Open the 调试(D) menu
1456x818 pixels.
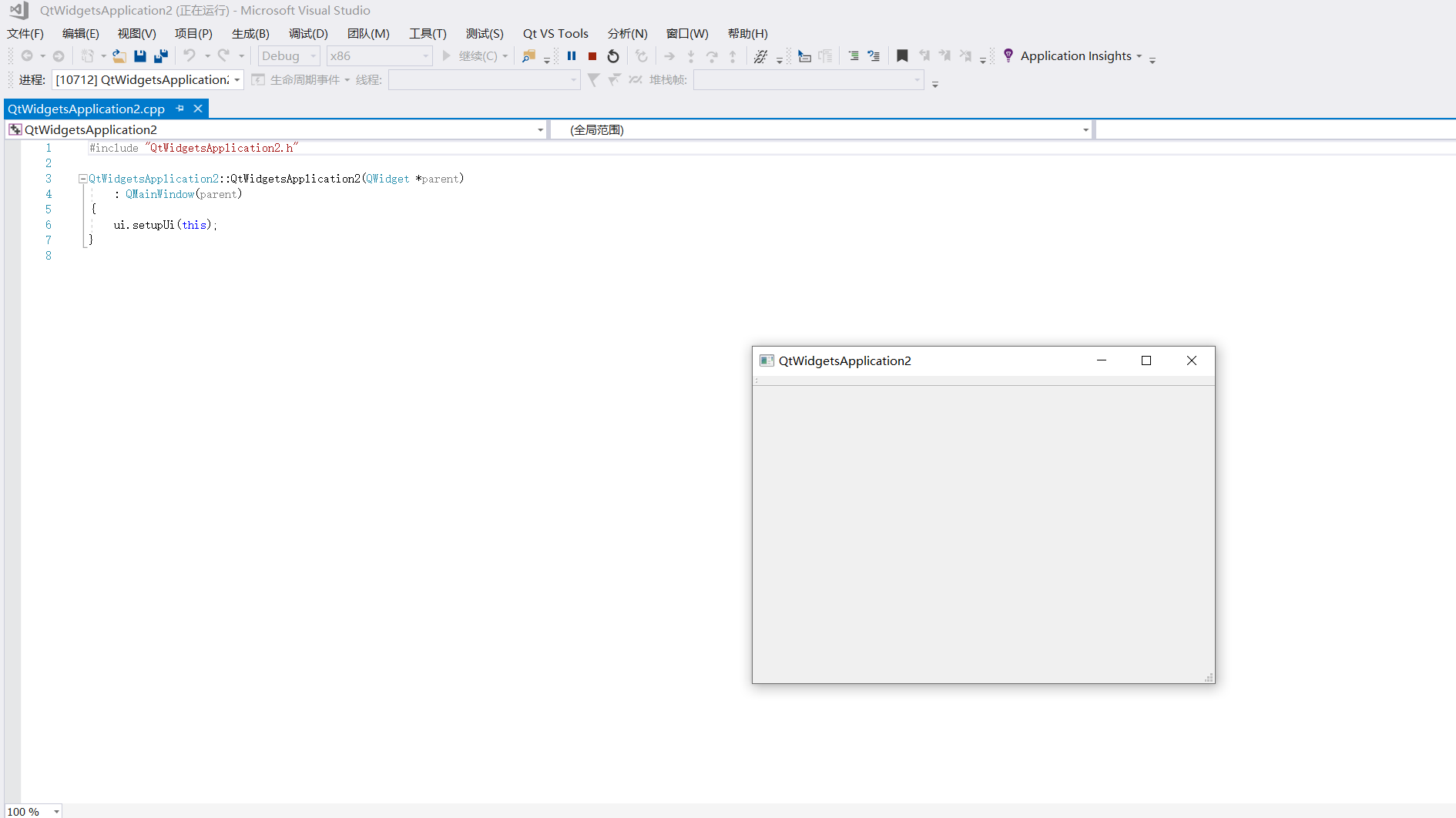click(308, 33)
